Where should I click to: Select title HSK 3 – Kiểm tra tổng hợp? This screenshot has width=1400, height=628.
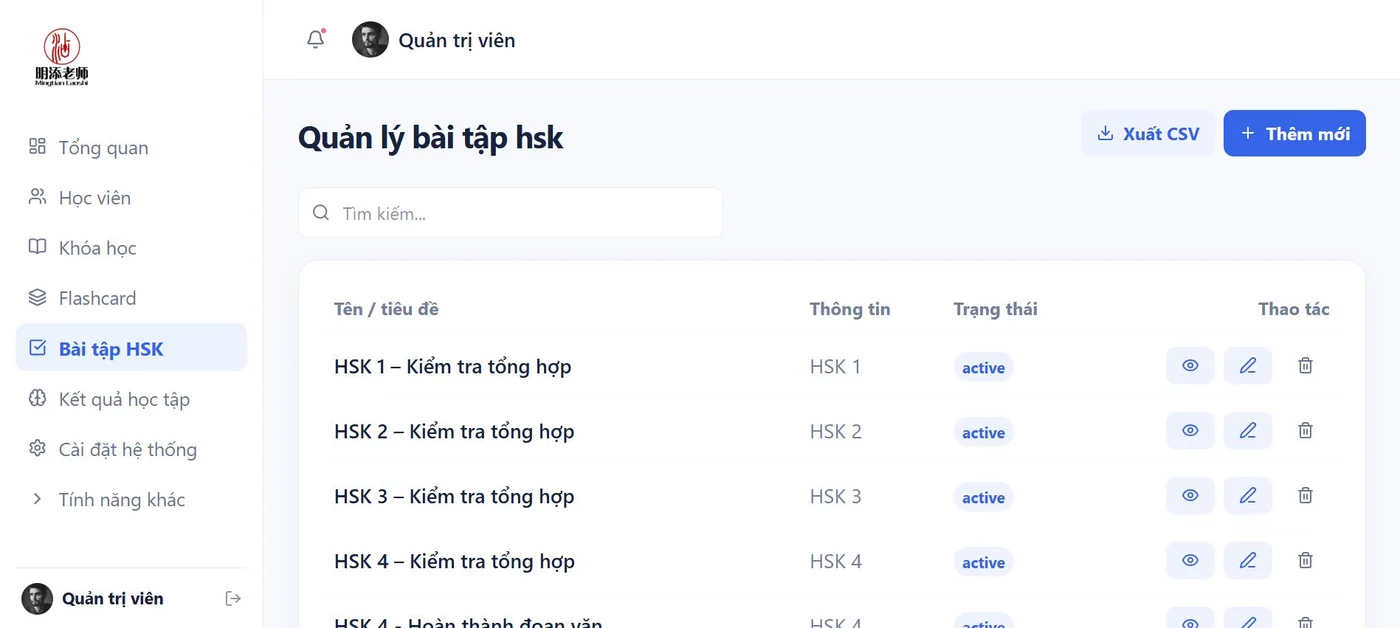[454, 497]
